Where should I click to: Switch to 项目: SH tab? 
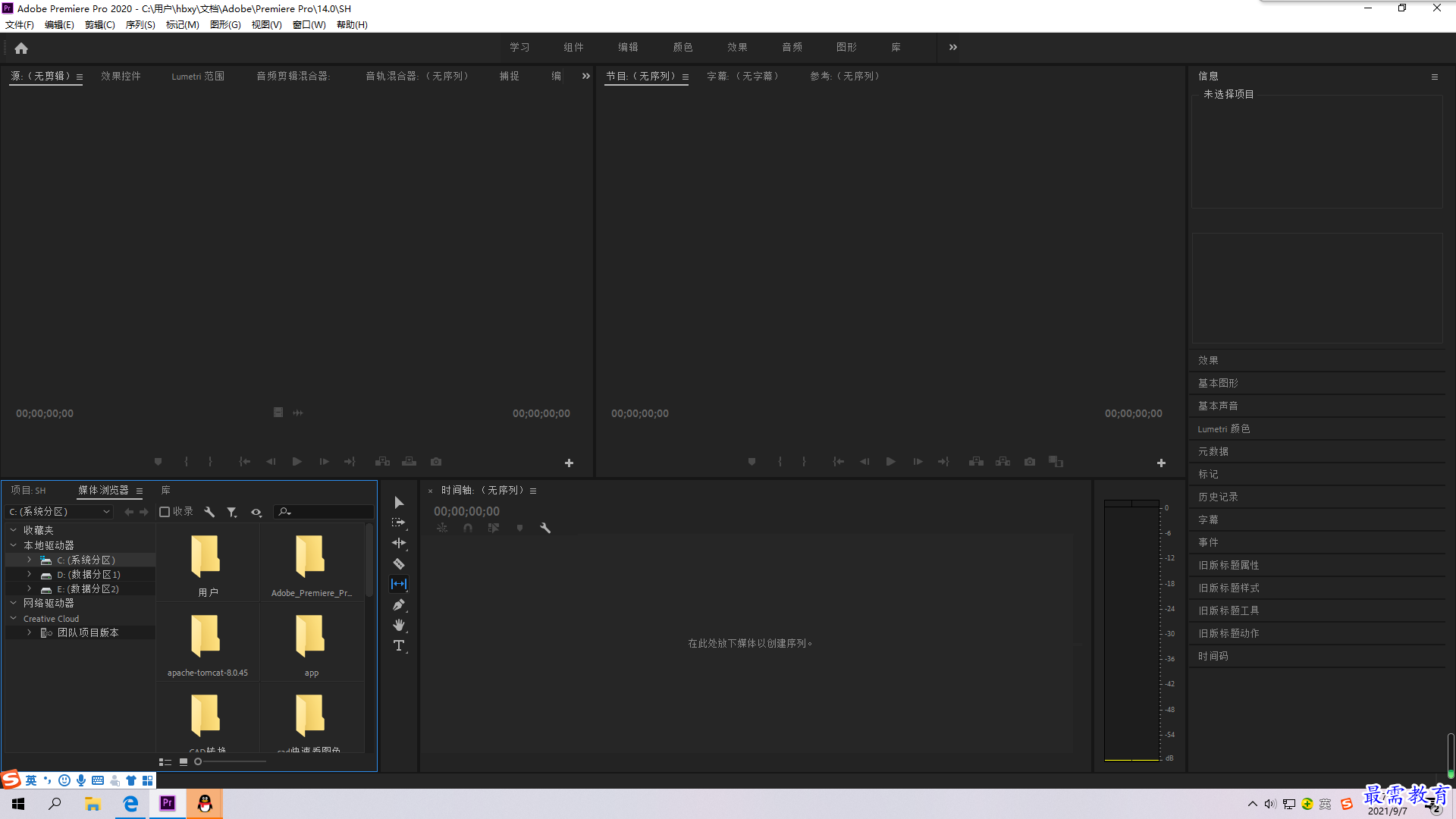(x=28, y=490)
